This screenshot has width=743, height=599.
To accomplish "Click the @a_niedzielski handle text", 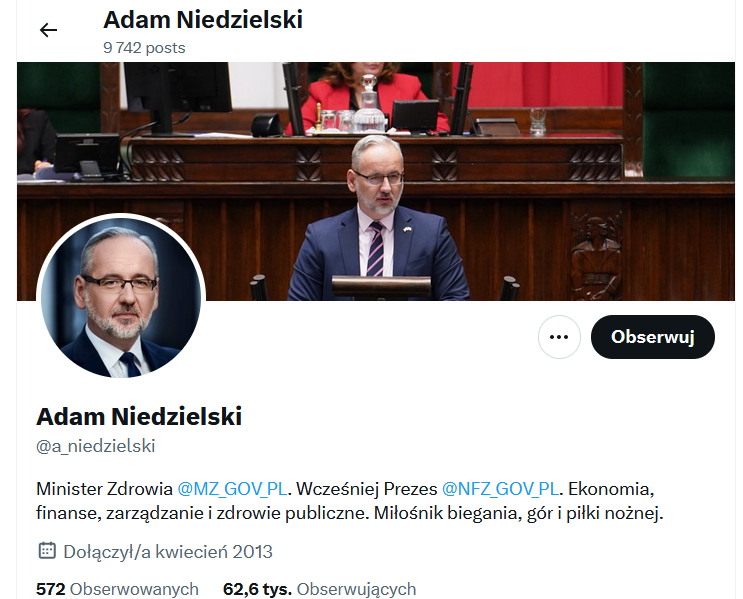I will (96, 446).
